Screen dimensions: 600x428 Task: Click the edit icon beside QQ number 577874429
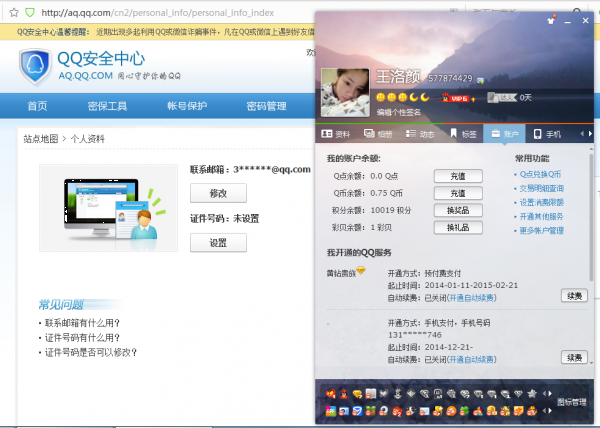(x=481, y=80)
